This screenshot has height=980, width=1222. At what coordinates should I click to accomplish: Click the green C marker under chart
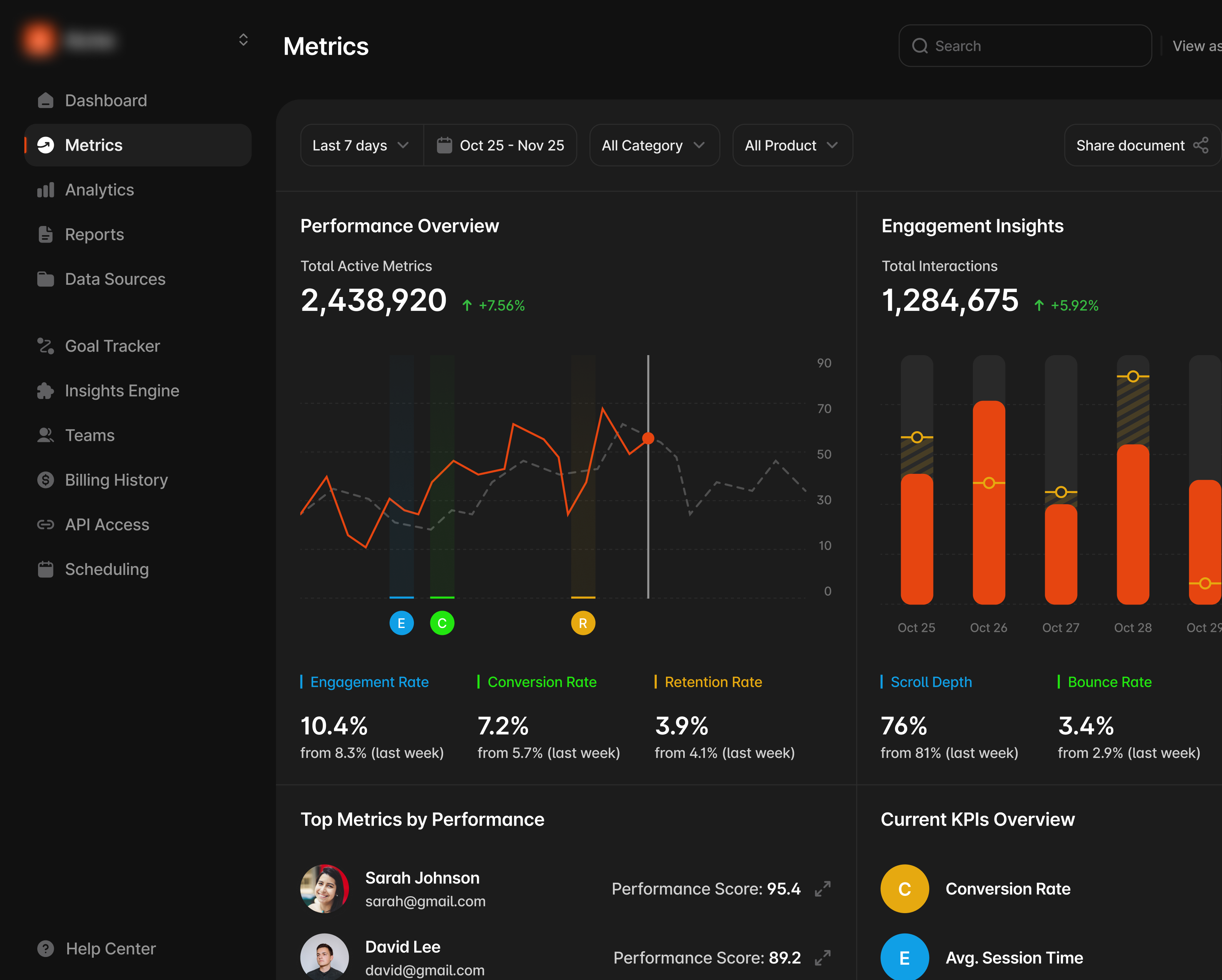(x=442, y=623)
